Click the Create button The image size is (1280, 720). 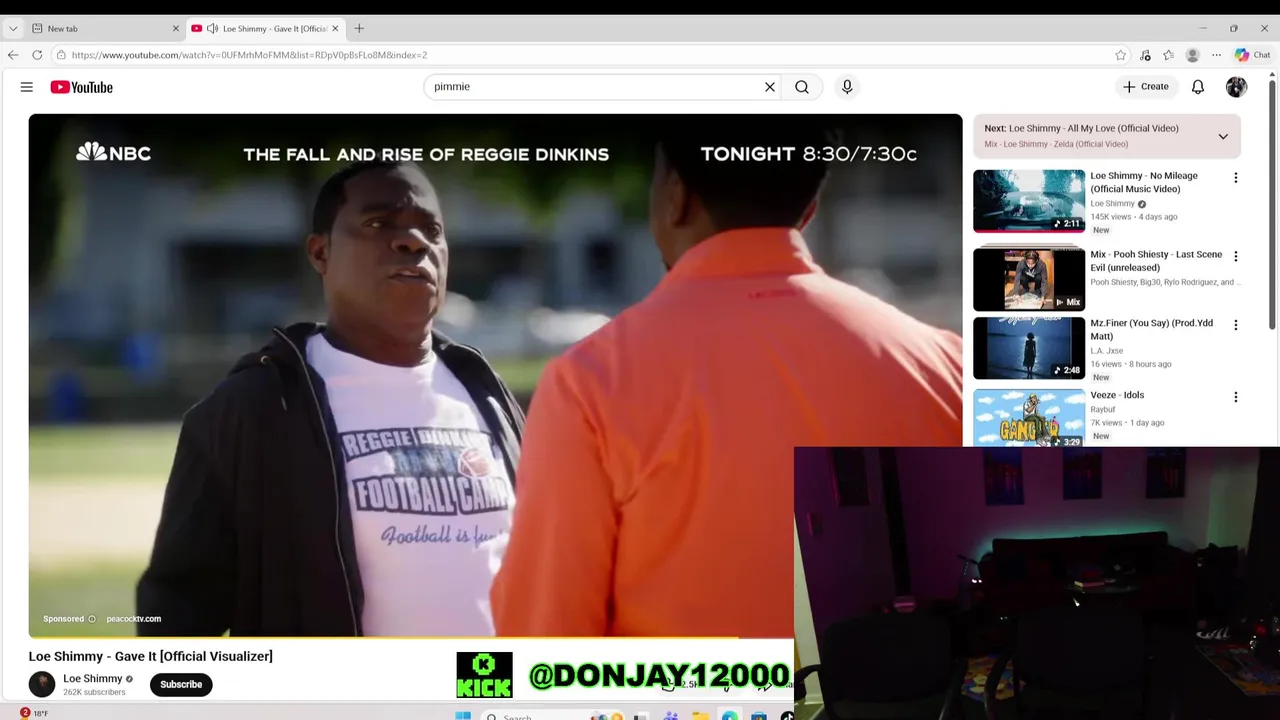coord(1145,87)
